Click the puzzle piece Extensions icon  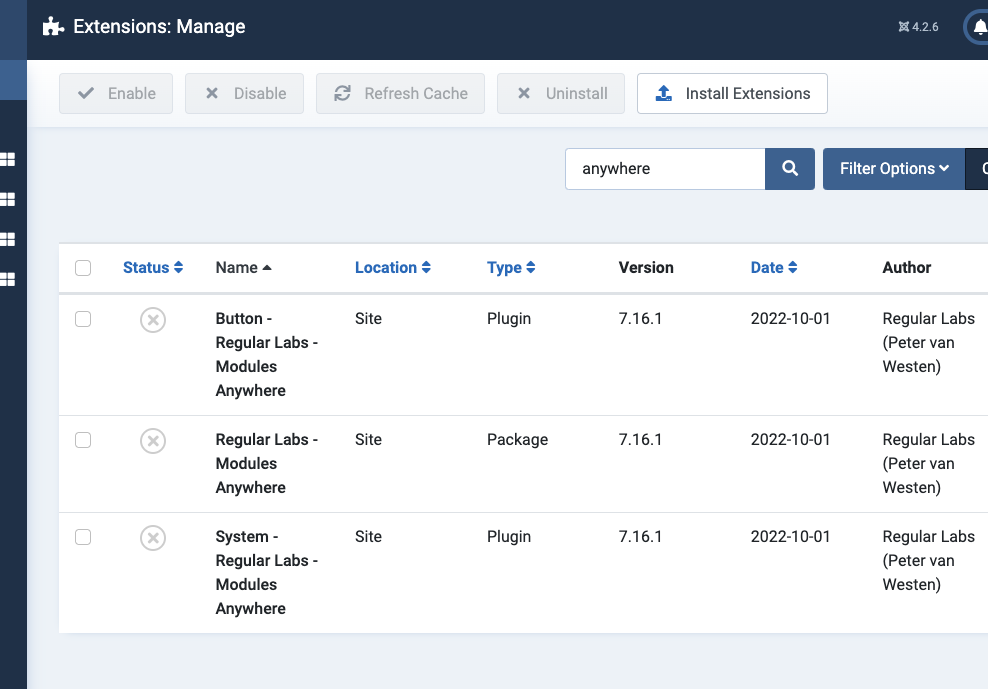(53, 27)
